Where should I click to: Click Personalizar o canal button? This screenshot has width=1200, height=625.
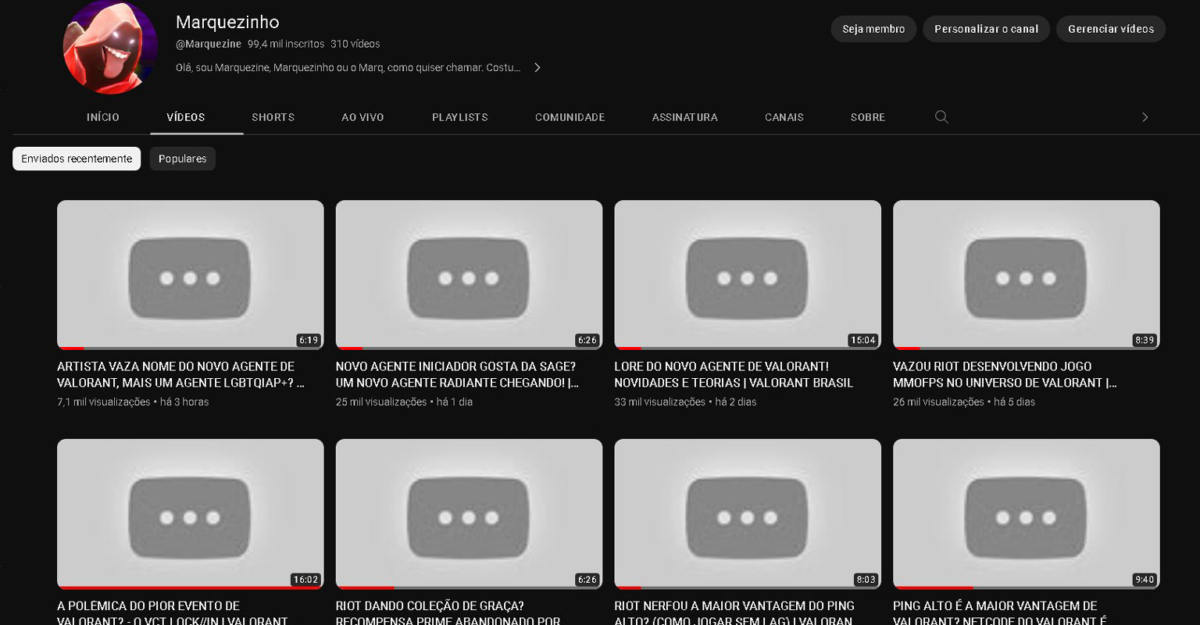point(986,29)
